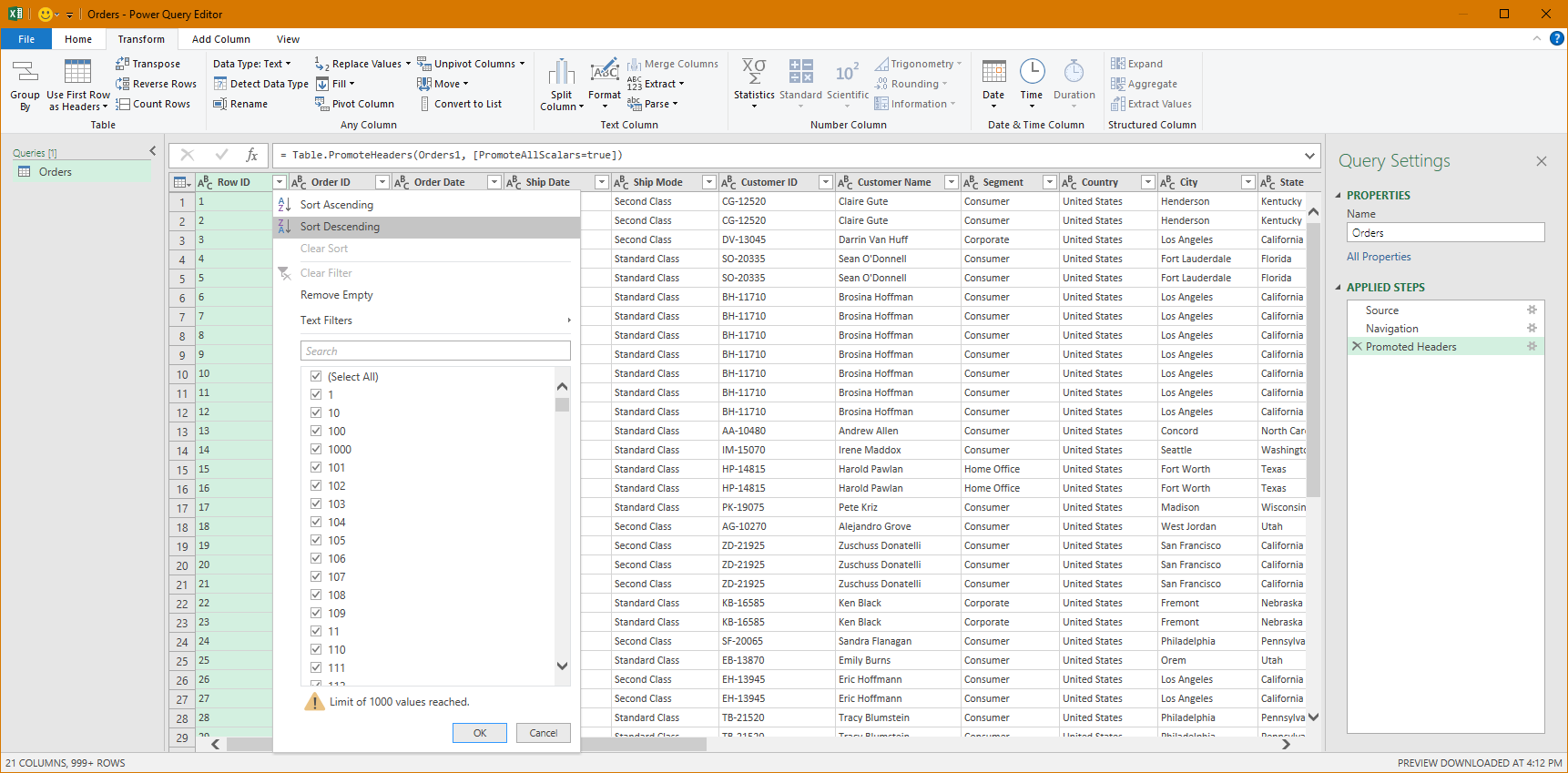1568x773 pixels.
Task: Toggle the (Select All) checkbox
Action: [x=316, y=377]
